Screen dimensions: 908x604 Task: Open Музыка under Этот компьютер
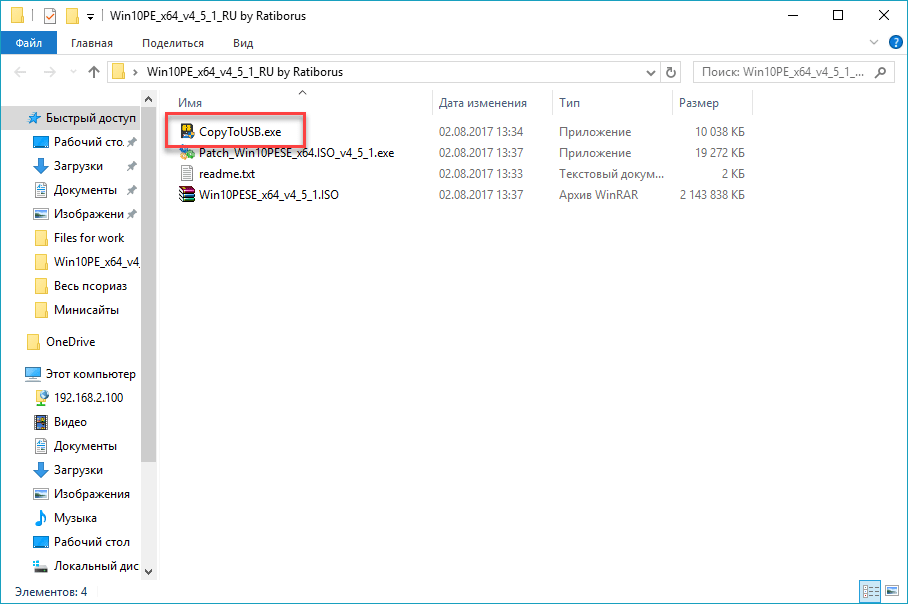click(65, 518)
